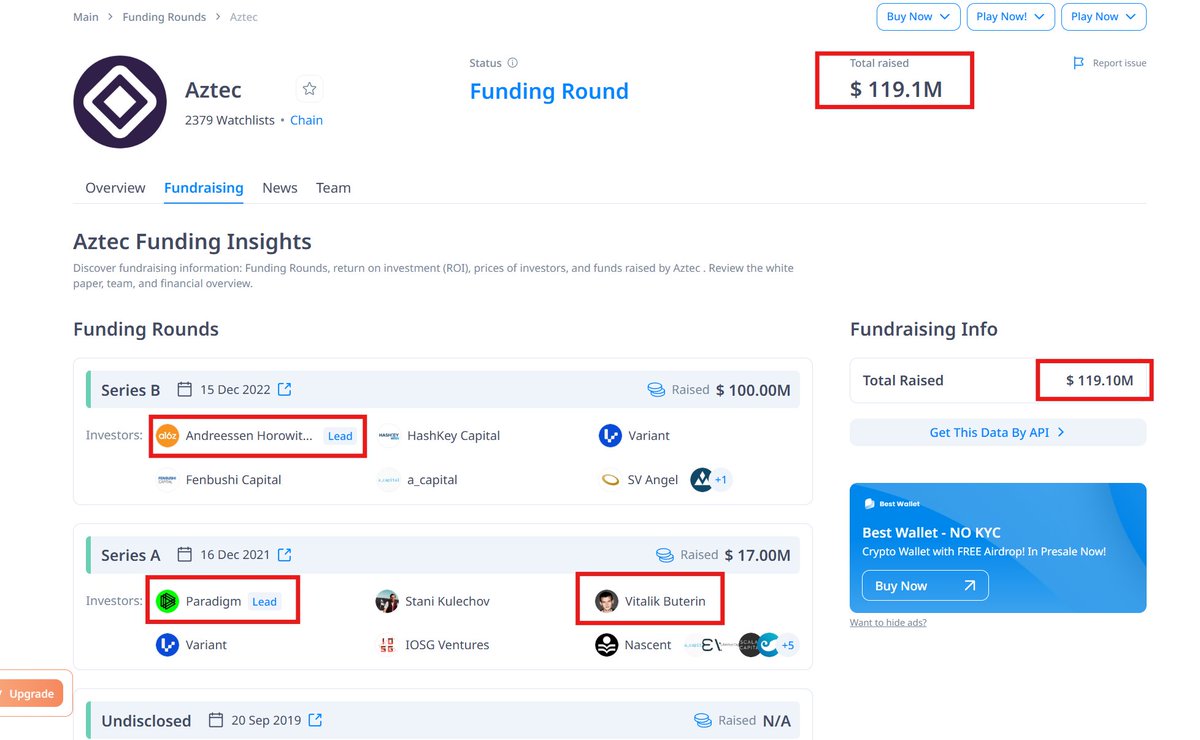Open Series B external link icon

pos(284,390)
